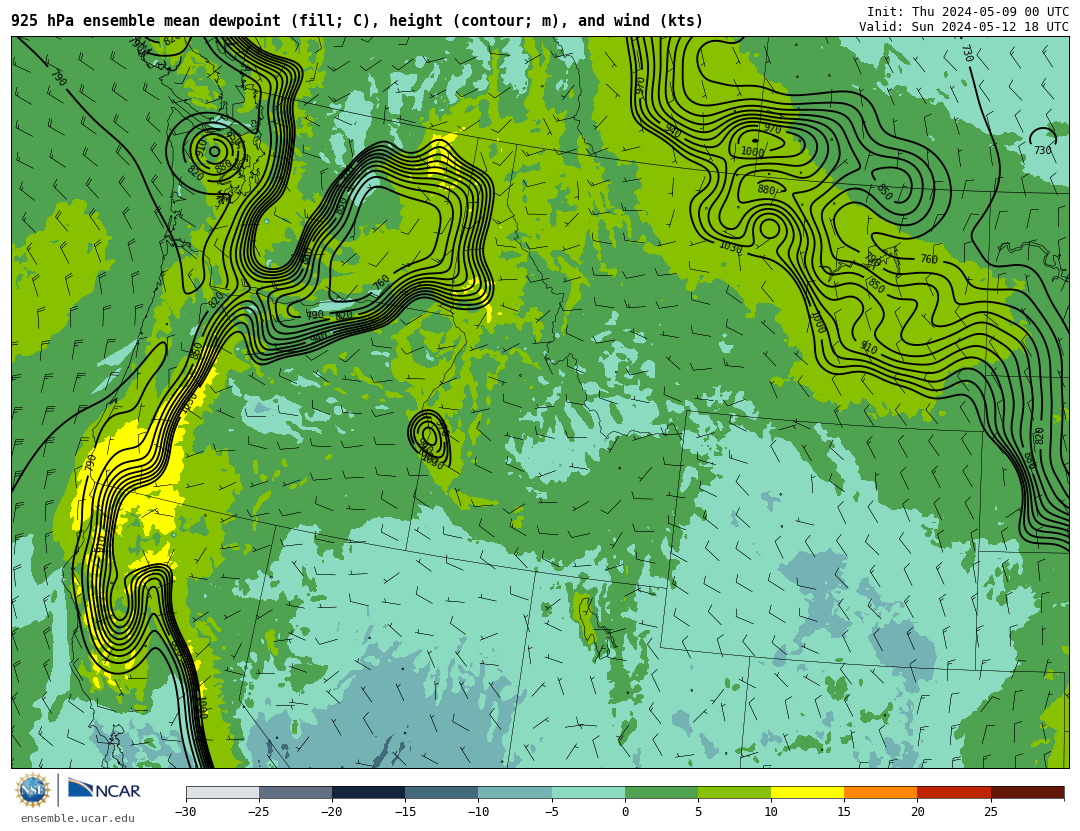Image resolution: width=1080 pixels, height=831 pixels.
Task: Click the NCAR logo
Action: click(105, 790)
